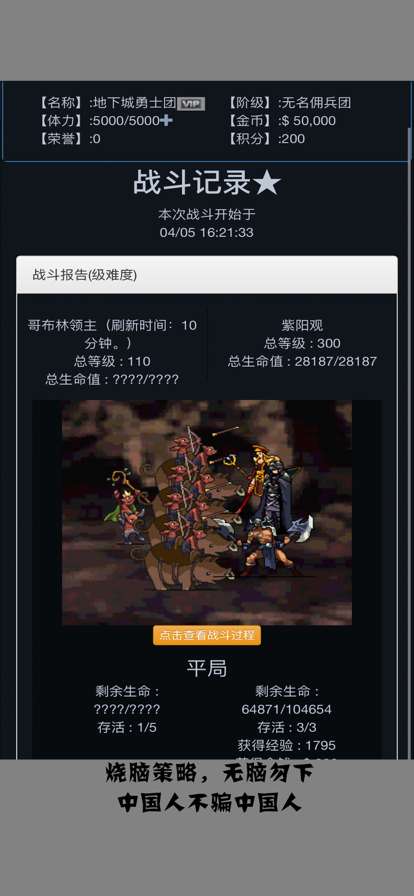Click the 平局 result heading
The image size is (414, 896).
coord(207,667)
